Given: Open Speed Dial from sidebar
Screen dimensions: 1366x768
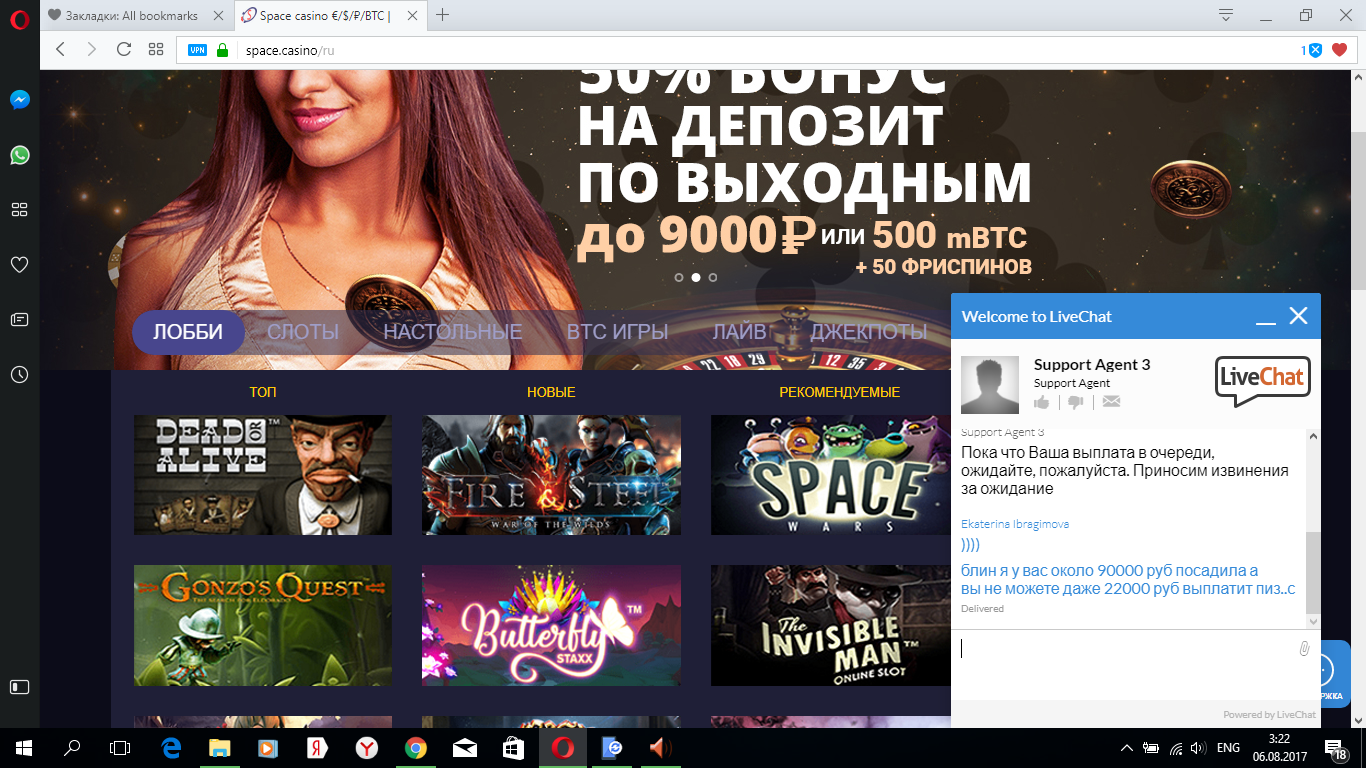Looking at the screenshot, I should [19, 209].
